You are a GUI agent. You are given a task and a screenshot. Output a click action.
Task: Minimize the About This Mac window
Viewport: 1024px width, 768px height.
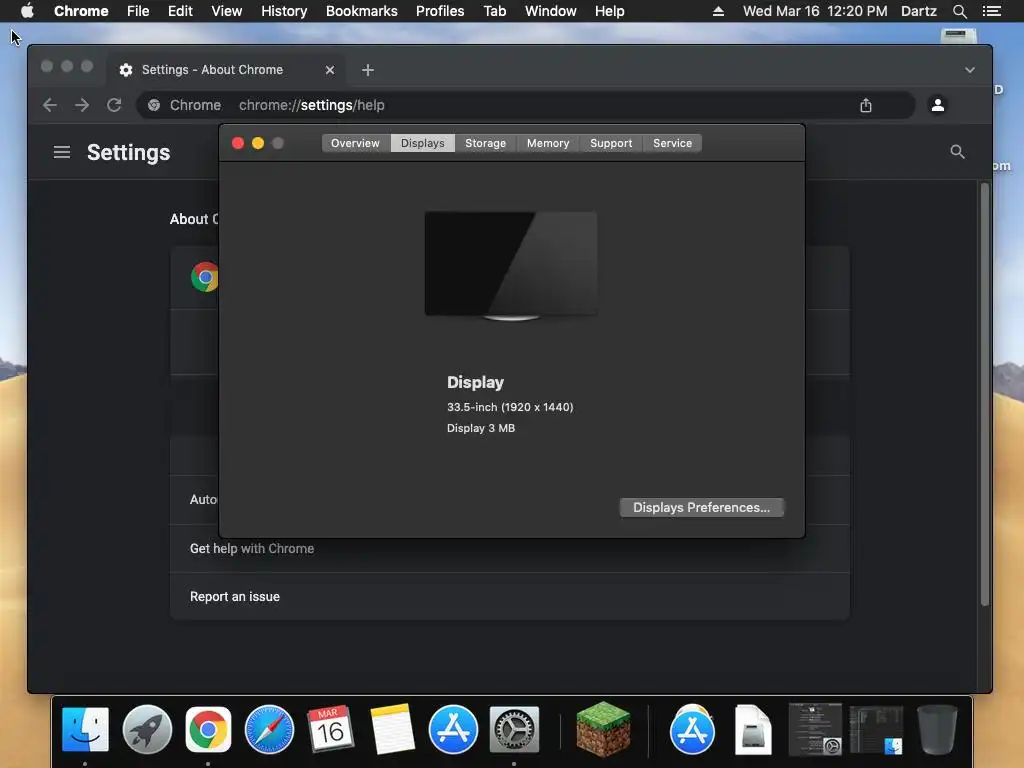[258, 143]
